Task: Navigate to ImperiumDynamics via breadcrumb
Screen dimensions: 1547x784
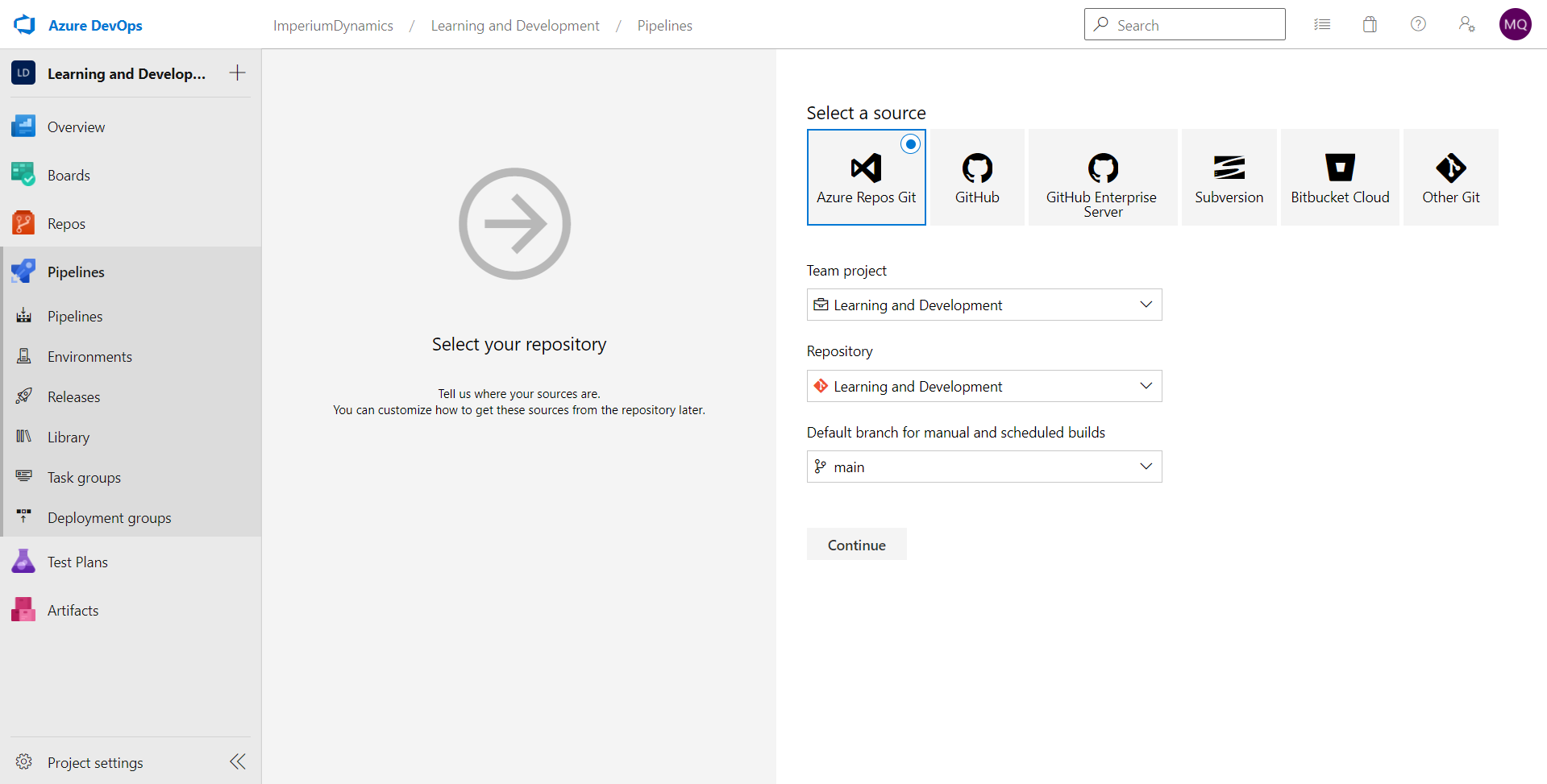Action: click(x=332, y=25)
